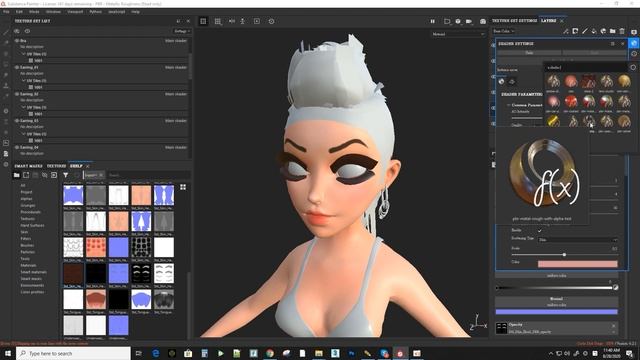Screen dimensions: 640x360
Task: Open smart material icon in Layers toolbar
Action: pyautogui.click(x=603, y=31)
